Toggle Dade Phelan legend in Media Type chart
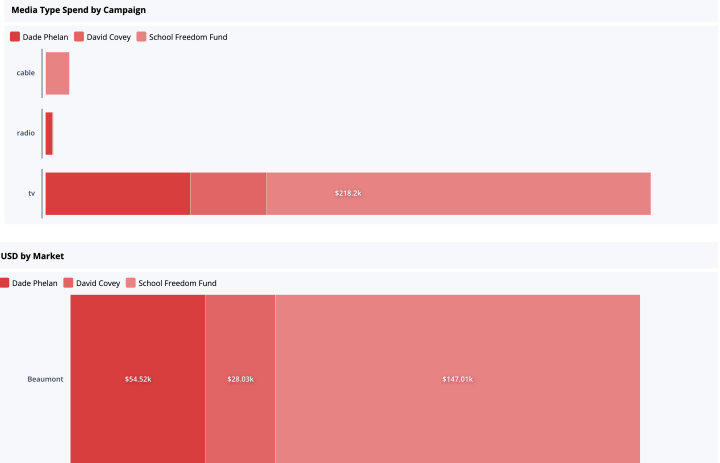Screen dimensions: 720x463 click(x=39, y=37)
